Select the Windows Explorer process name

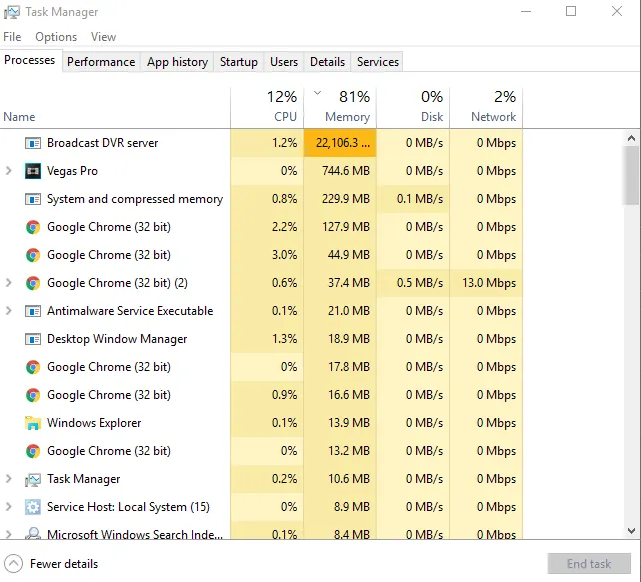(x=94, y=423)
